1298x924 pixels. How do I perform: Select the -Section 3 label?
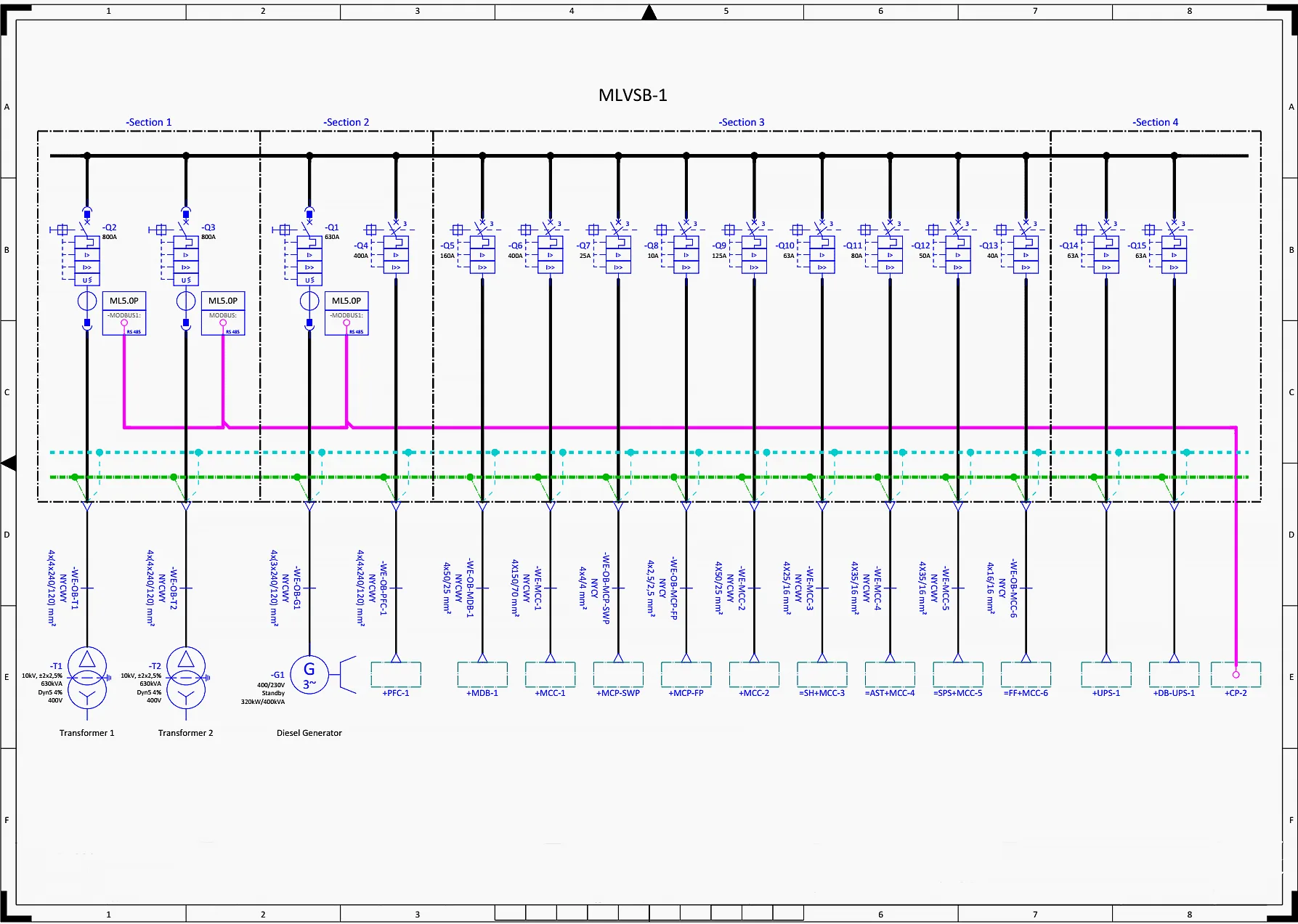coord(742,122)
